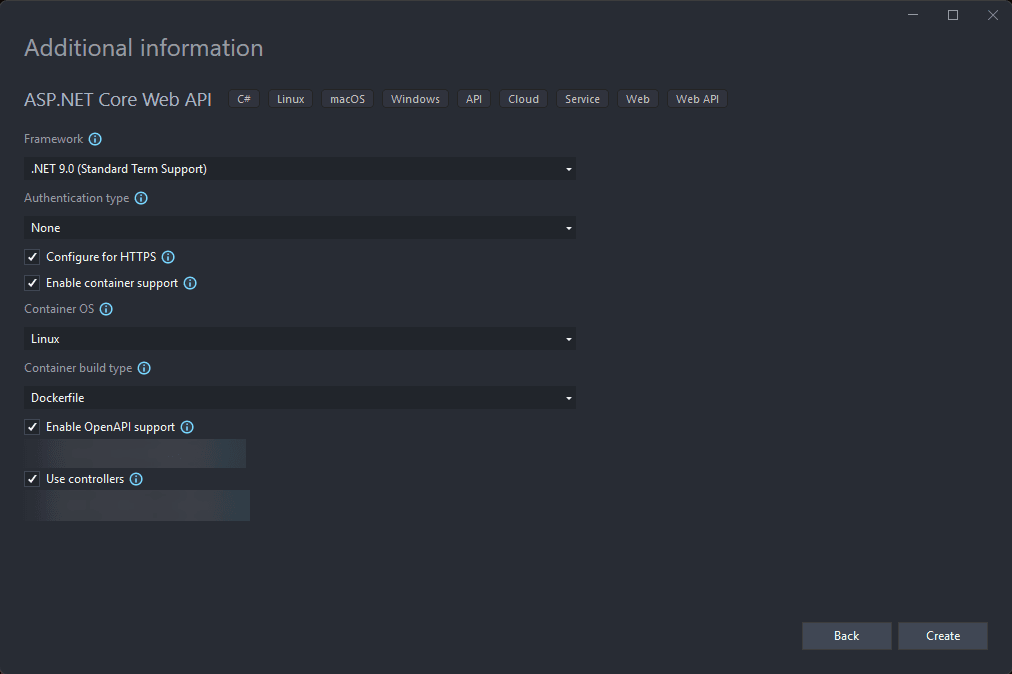Click info icon beside Enable OpenAPI support
Viewport: 1012px width, 674px height.
[x=187, y=427]
